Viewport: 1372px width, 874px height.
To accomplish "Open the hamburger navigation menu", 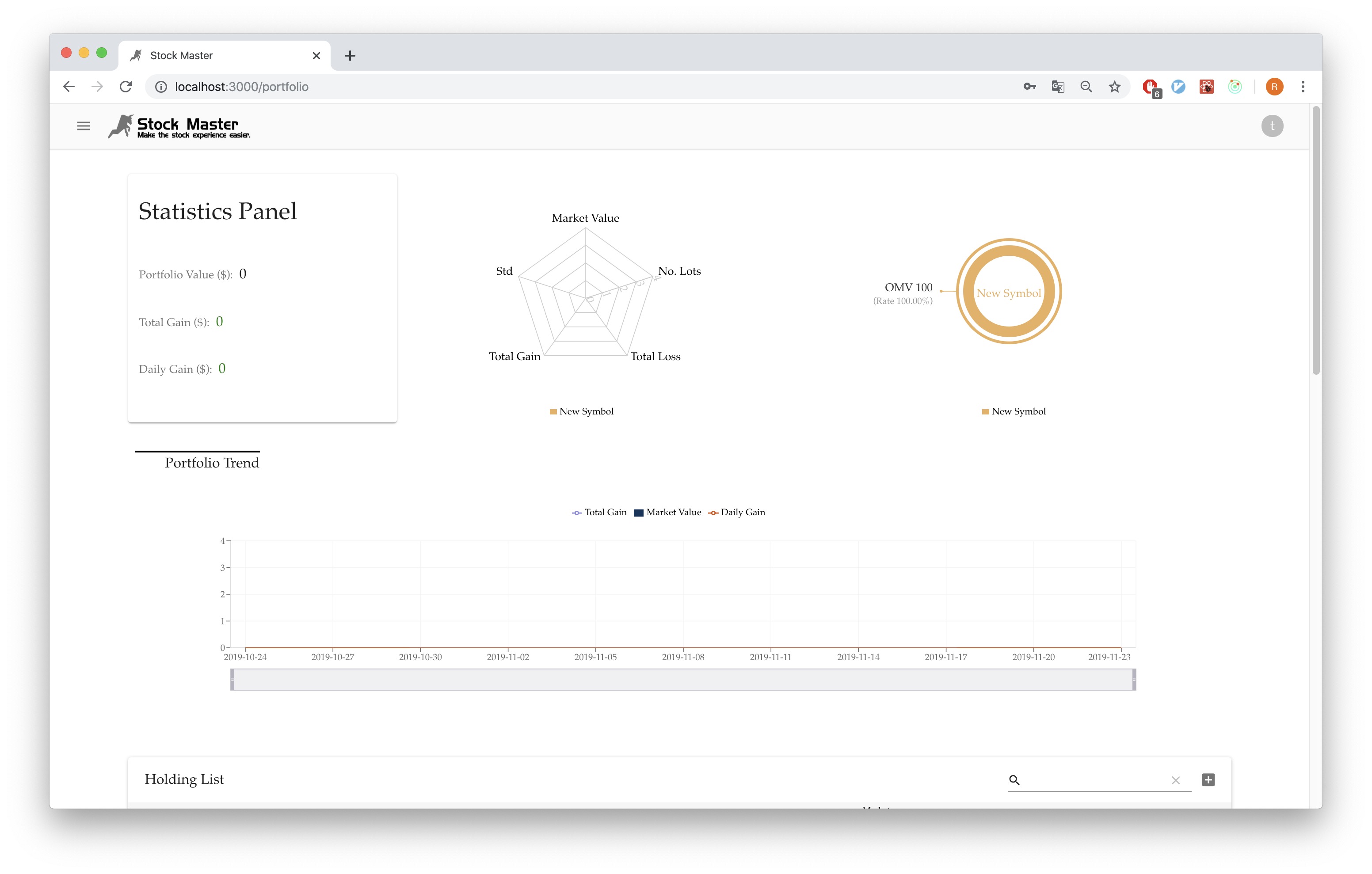I will (x=83, y=126).
